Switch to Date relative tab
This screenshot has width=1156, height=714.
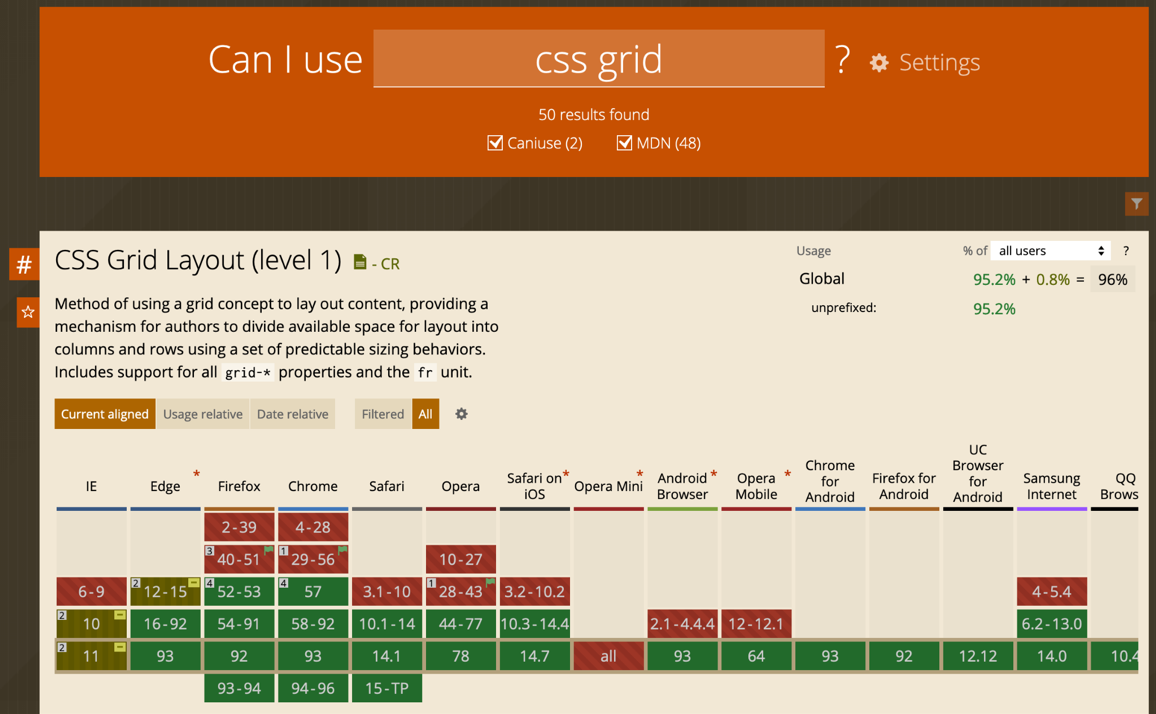[292, 414]
